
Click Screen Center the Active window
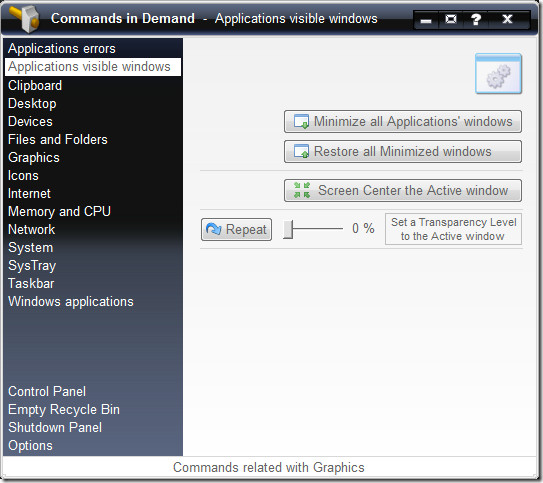pyautogui.click(x=403, y=190)
